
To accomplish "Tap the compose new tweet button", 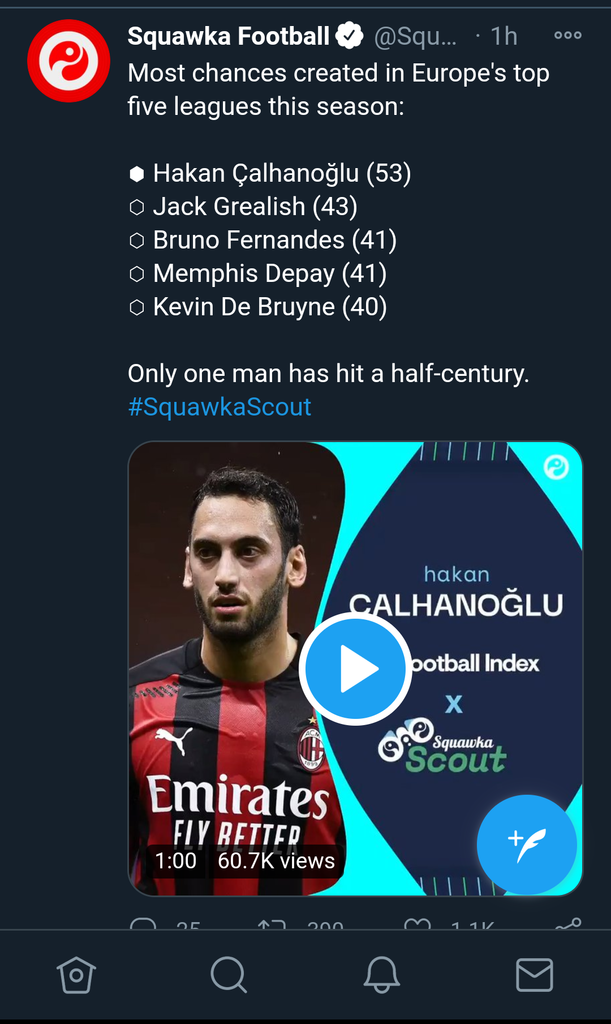I will pos(527,845).
